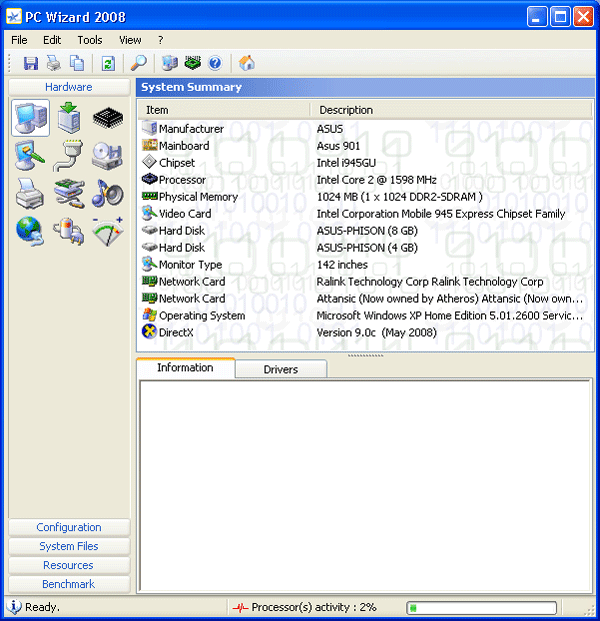
Task: Click the Print toolbar icon
Action: tap(54, 63)
